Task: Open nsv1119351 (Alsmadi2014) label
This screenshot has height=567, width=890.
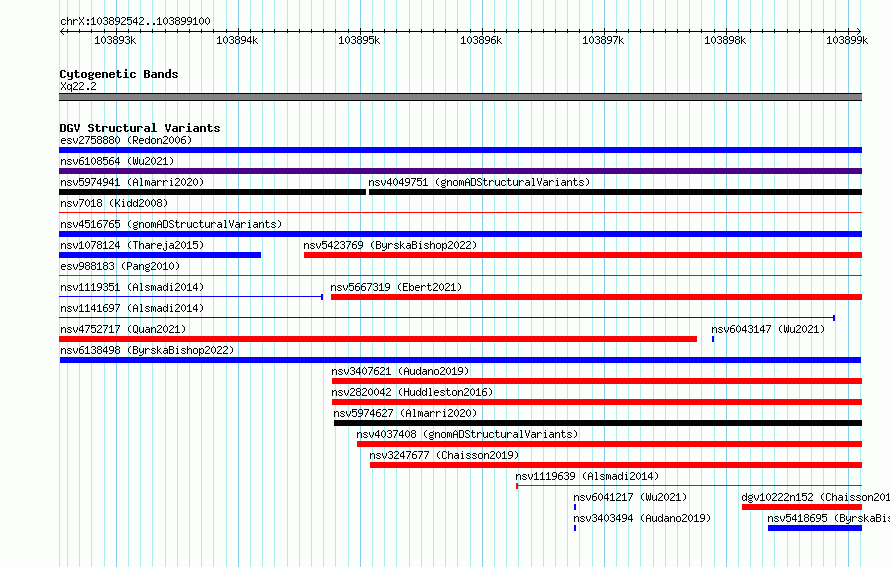Action: [x=132, y=287]
